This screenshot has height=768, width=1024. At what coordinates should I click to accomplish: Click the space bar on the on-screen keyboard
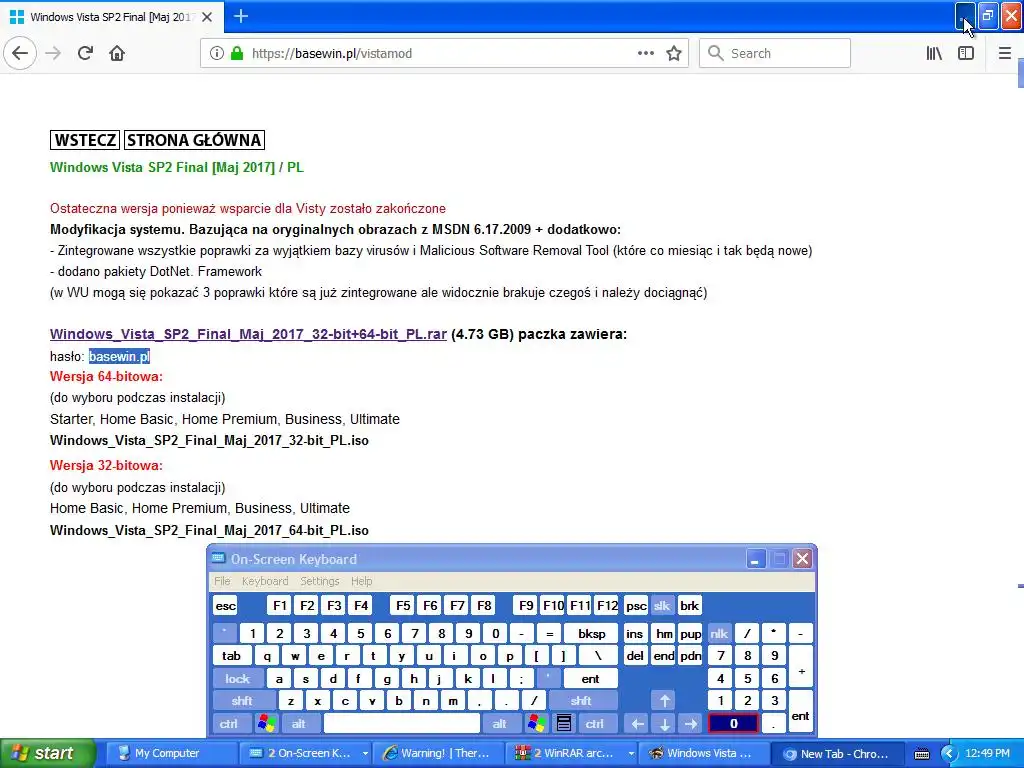point(402,724)
